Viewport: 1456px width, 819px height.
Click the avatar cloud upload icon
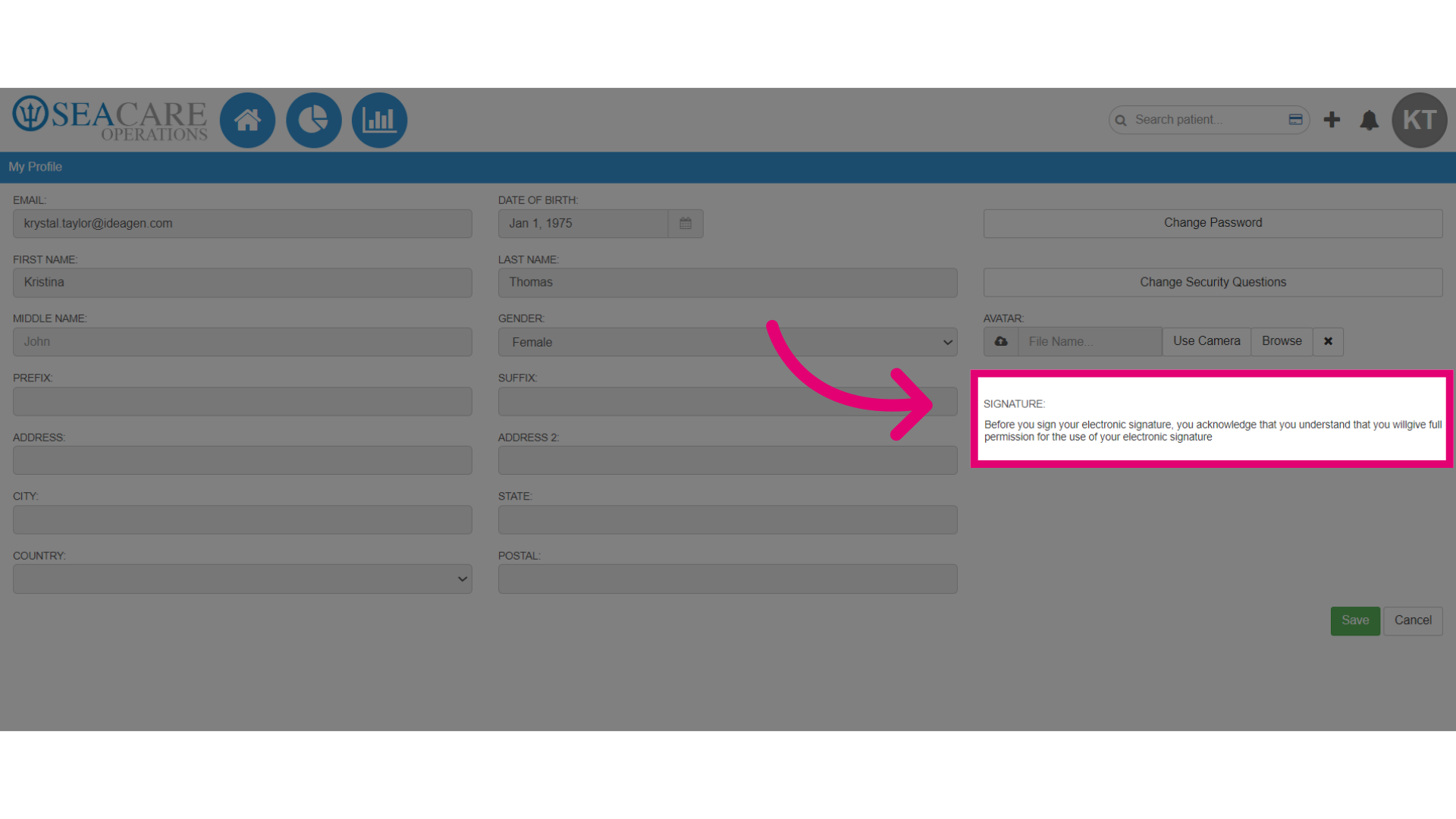1001,341
